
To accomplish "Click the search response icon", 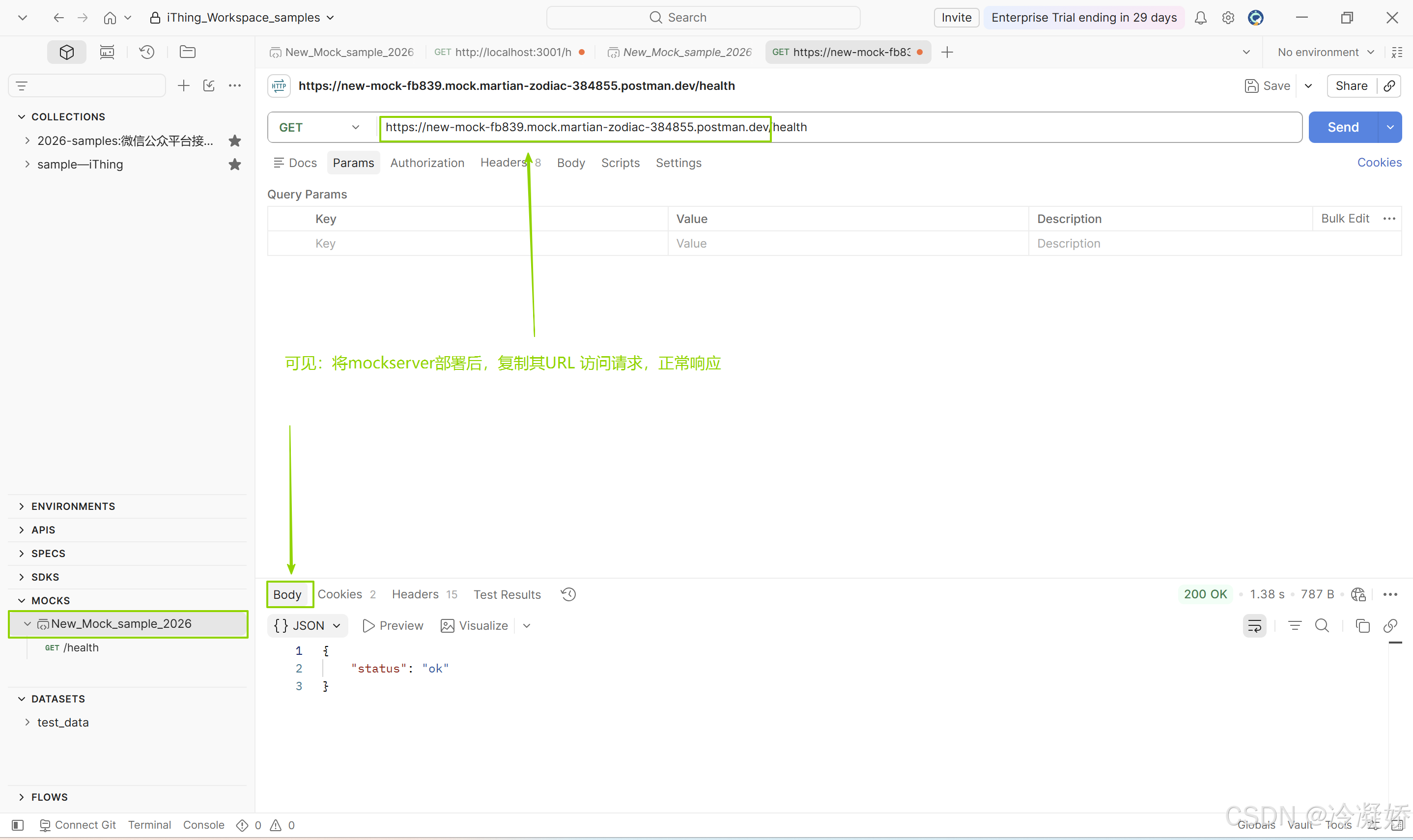I will pyautogui.click(x=1323, y=625).
